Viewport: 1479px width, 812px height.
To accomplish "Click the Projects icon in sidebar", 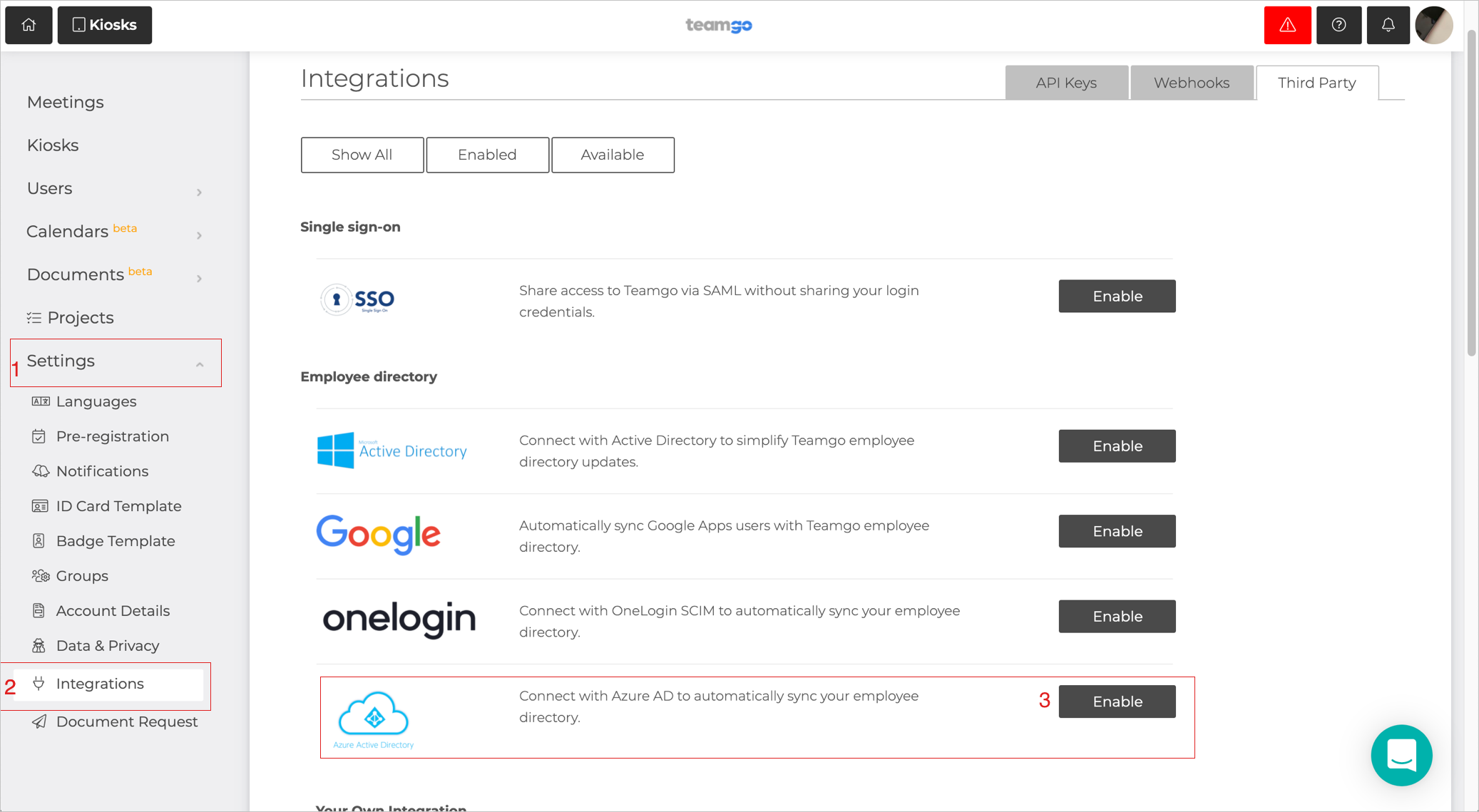I will click(x=33, y=317).
